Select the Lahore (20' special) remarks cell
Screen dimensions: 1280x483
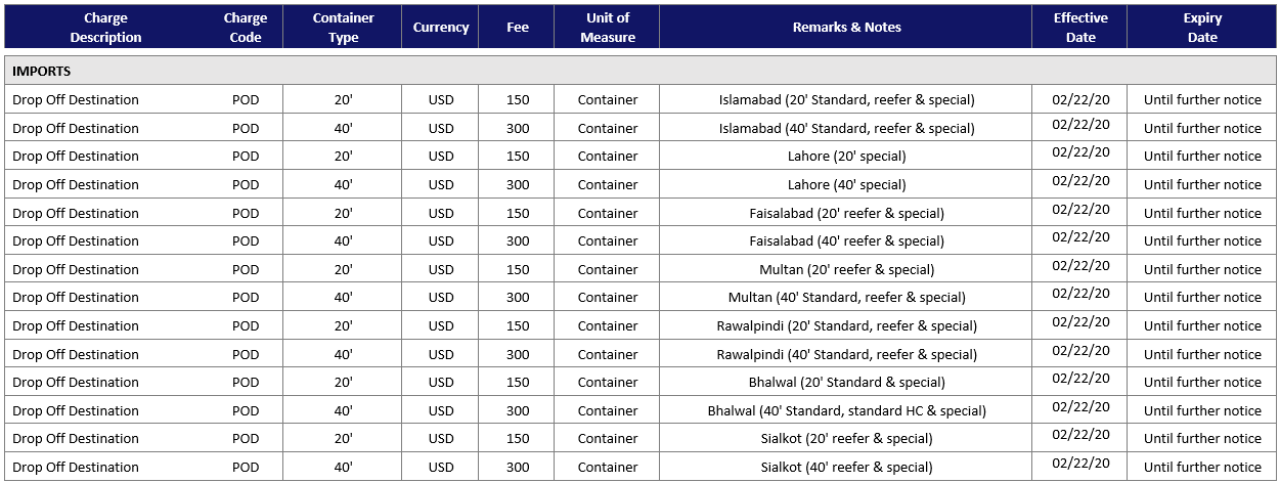846,156
